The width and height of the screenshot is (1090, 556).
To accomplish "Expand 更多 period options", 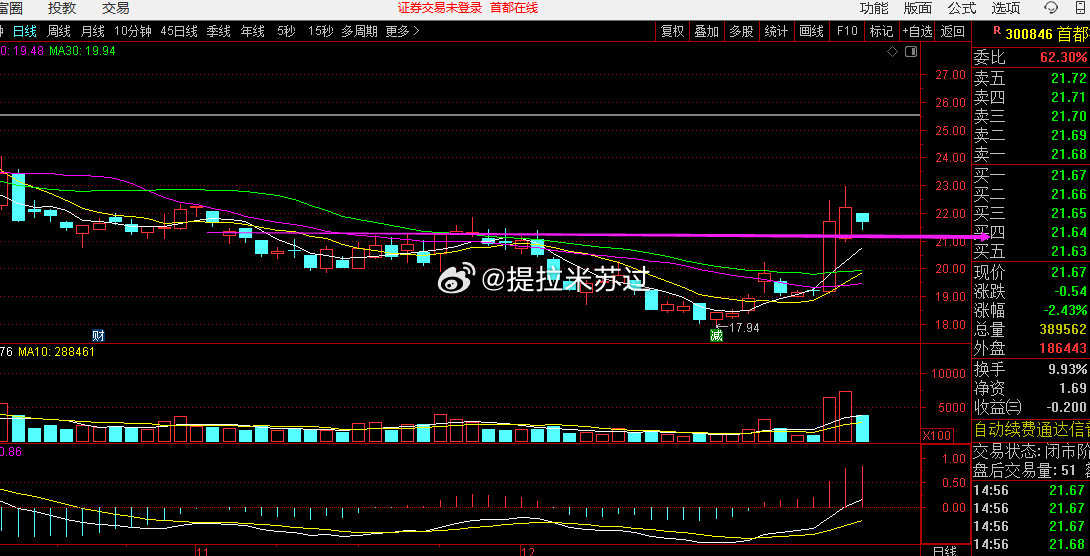I will point(402,31).
